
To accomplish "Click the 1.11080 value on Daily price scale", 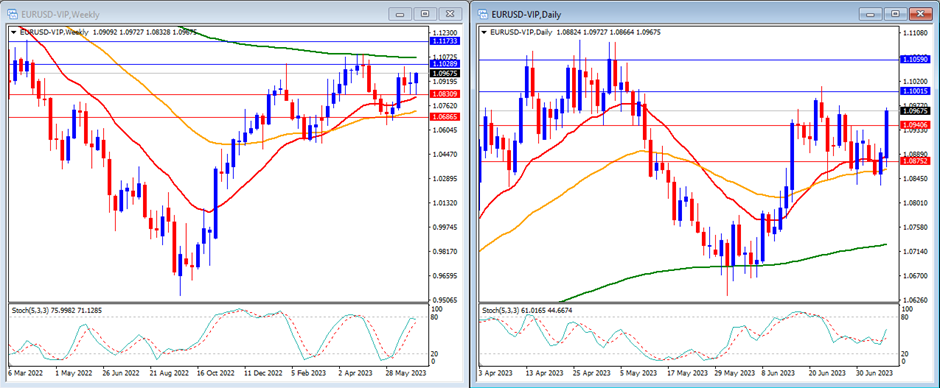I will point(915,35).
